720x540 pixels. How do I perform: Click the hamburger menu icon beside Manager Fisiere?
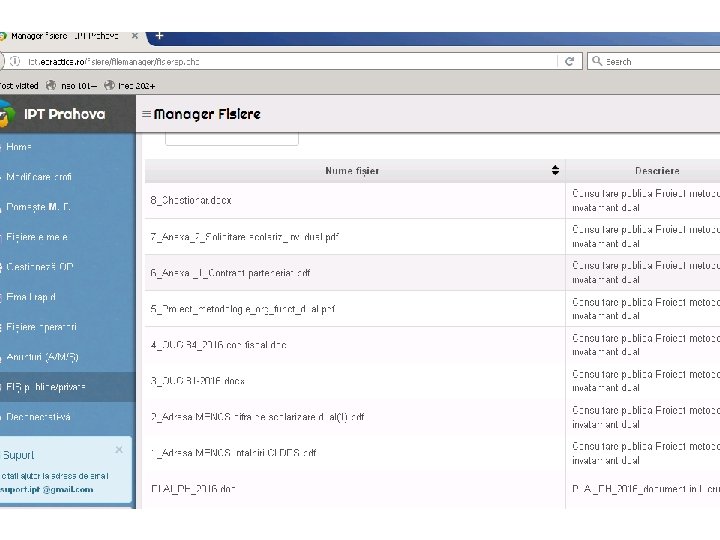pos(146,114)
